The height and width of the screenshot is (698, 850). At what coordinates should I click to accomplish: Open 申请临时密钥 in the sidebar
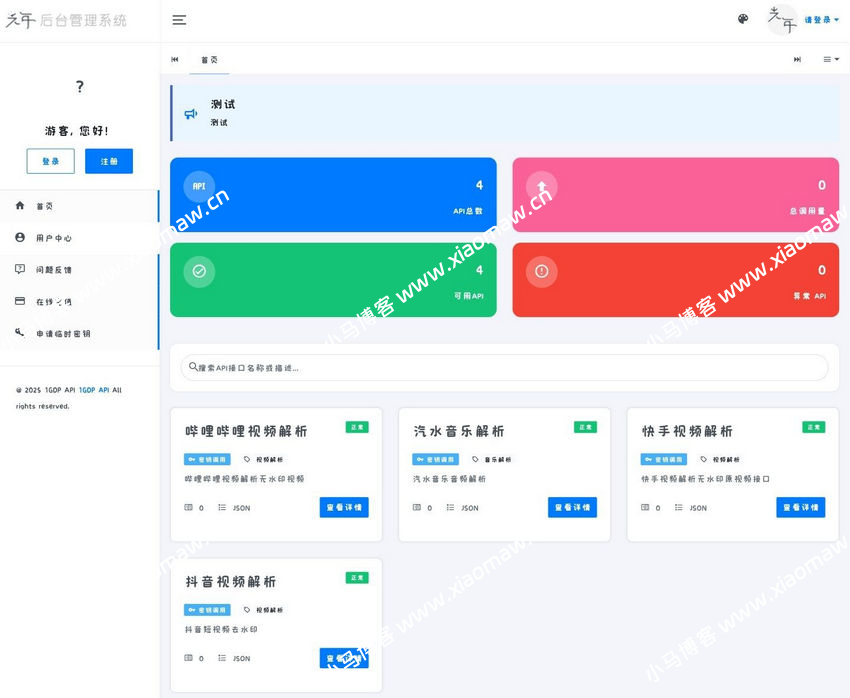(79, 333)
